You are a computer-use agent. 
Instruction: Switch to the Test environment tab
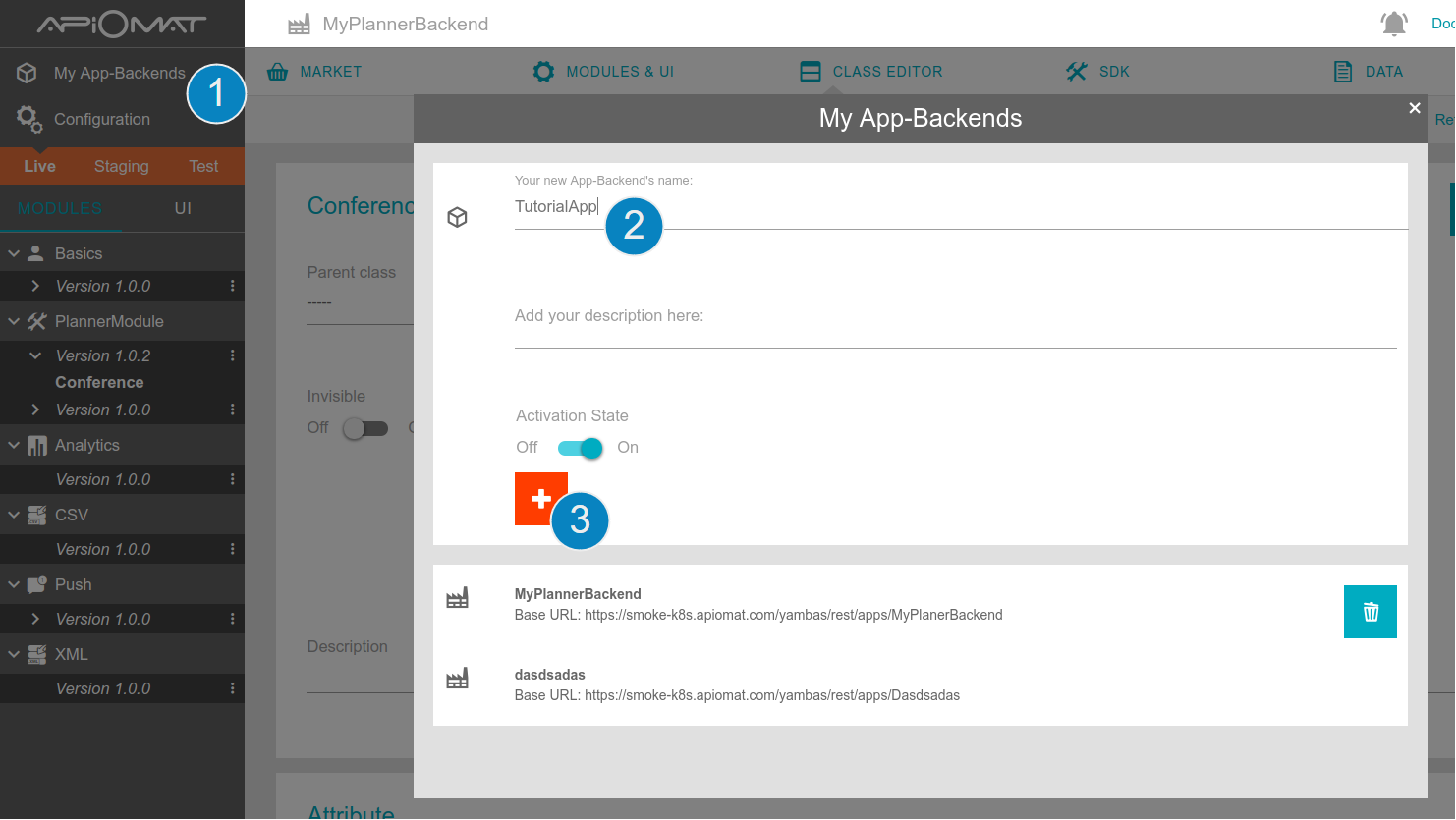203,166
